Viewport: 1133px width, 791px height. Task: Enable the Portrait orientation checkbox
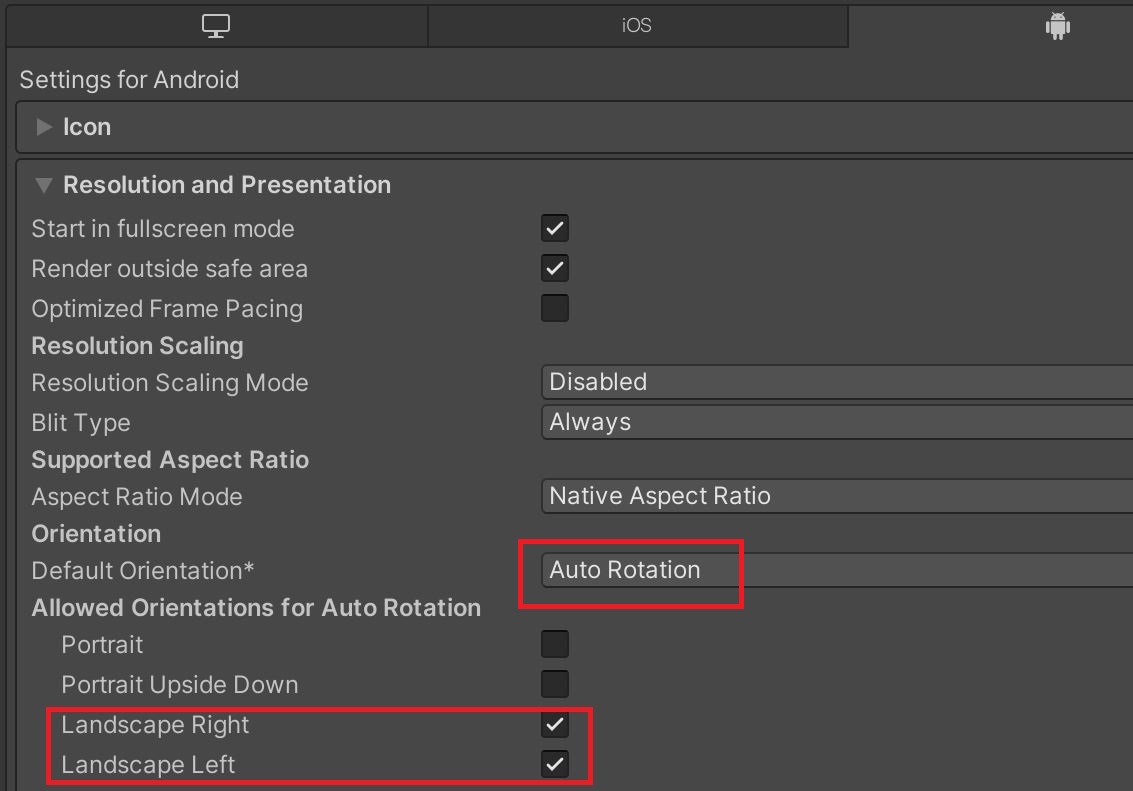pyautogui.click(x=555, y=644)
